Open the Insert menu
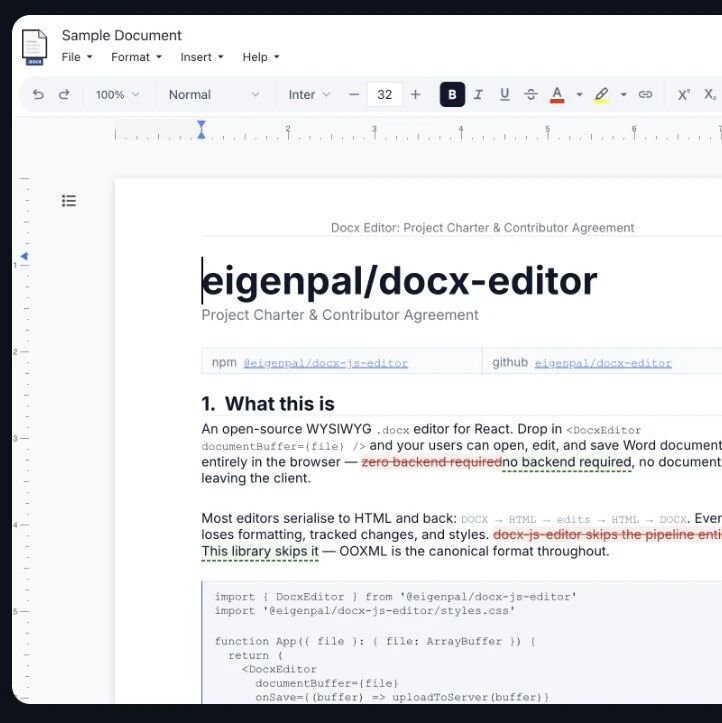 [x=202, y=57]
